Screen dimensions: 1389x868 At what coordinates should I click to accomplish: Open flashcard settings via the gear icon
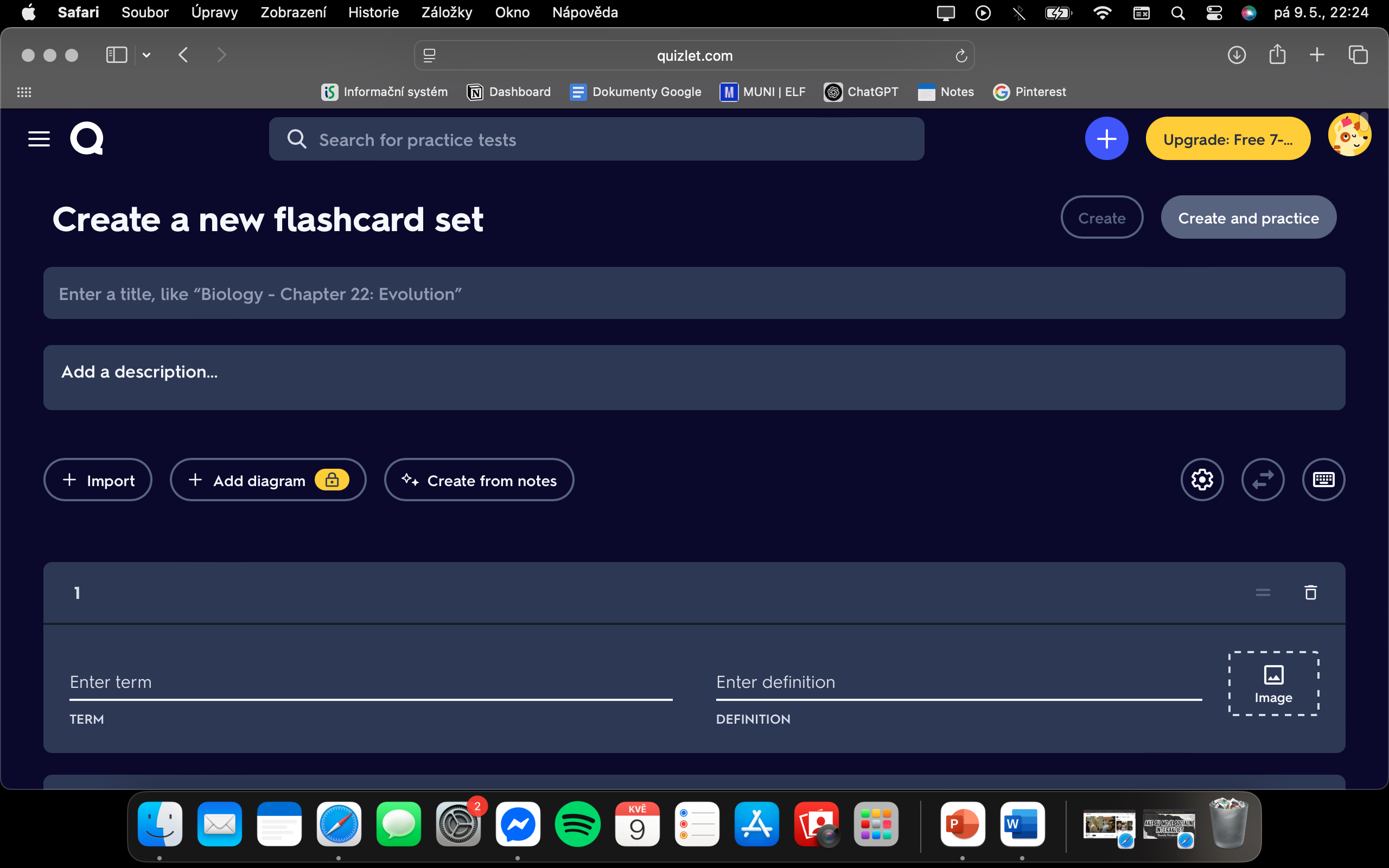[x=1202, y=480]
